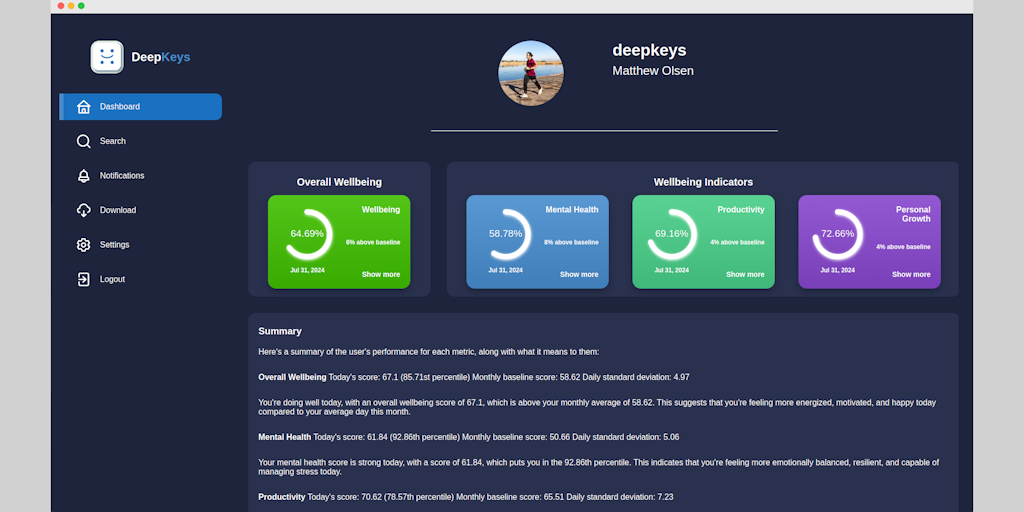The width and height of the screenshot is (1024, 512).
Task: Click the bold 'Overall Wellbeing' summary label
Action: click(292, 377)
